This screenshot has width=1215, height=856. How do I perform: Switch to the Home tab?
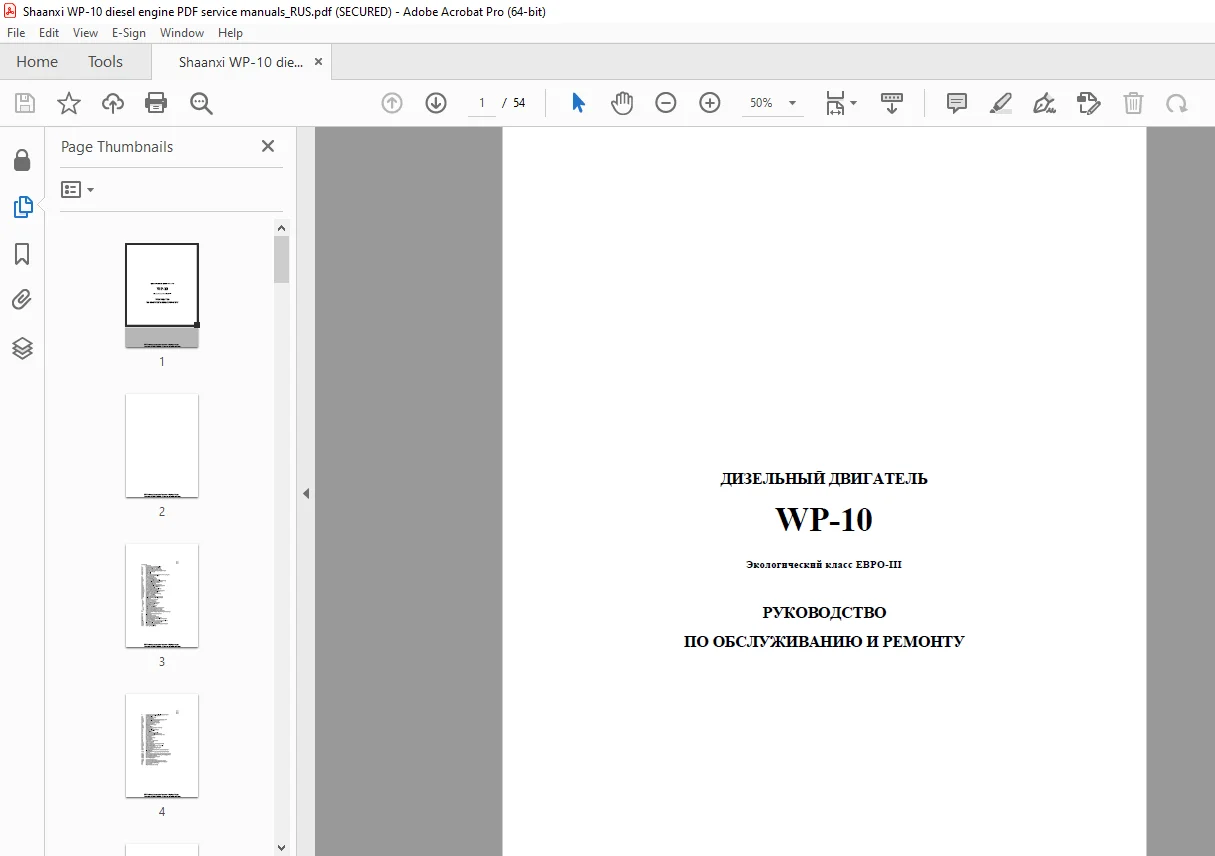point(37,62)
